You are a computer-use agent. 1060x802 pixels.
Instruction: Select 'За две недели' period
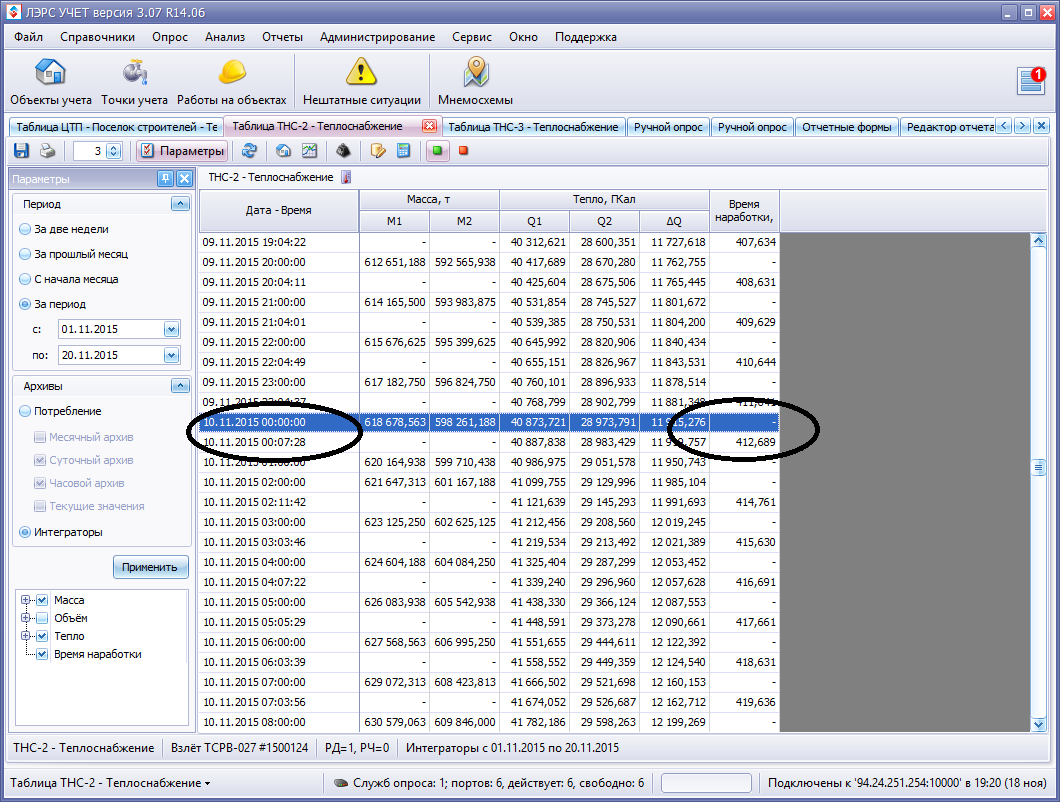click(64, 229)
